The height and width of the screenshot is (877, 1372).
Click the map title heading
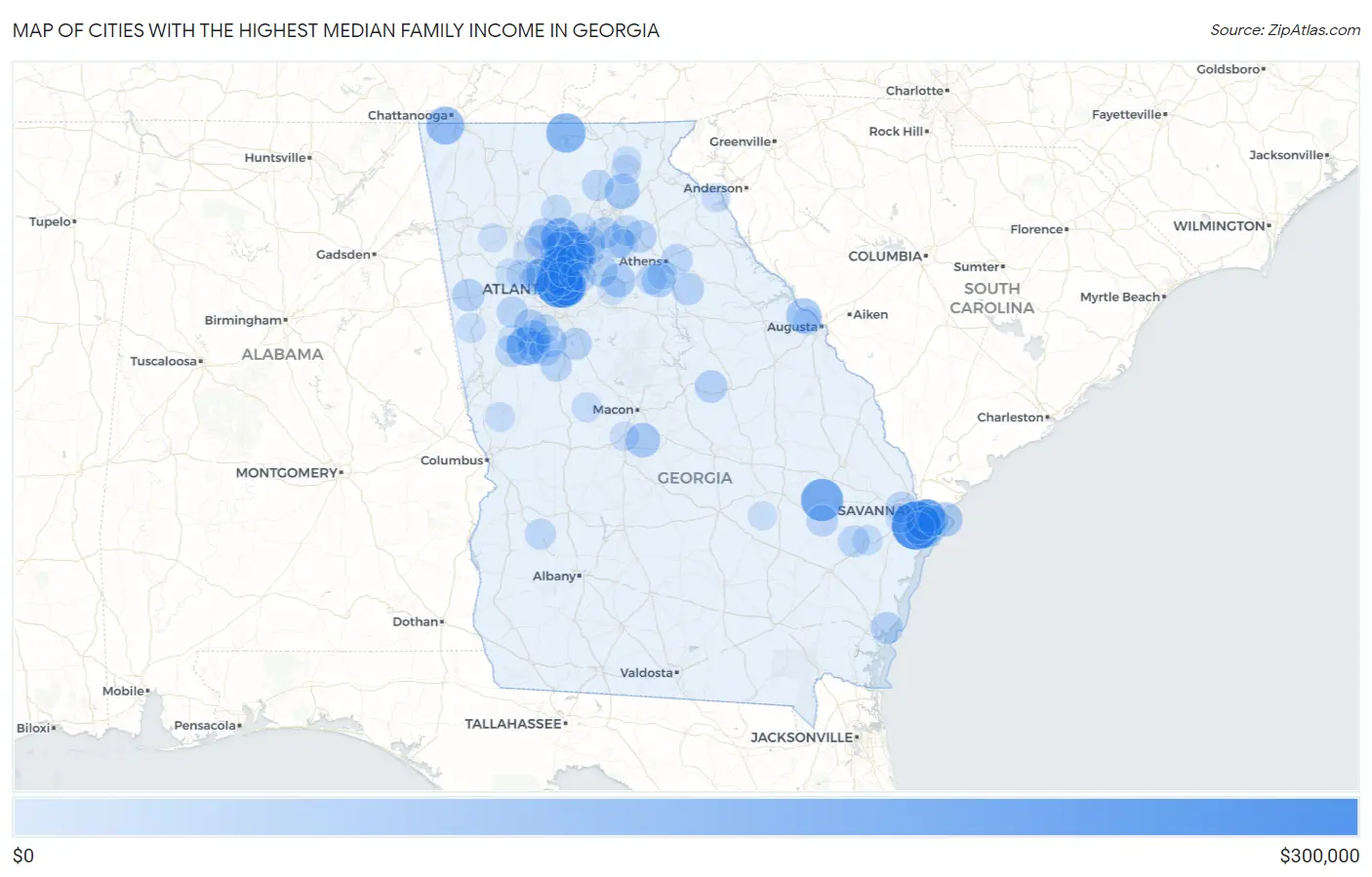click(x=336, y=30)
